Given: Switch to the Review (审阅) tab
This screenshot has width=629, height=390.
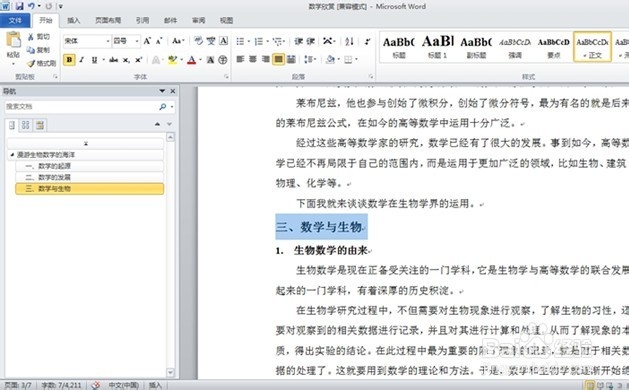Looking at the screenshot, I should [199, 20].
